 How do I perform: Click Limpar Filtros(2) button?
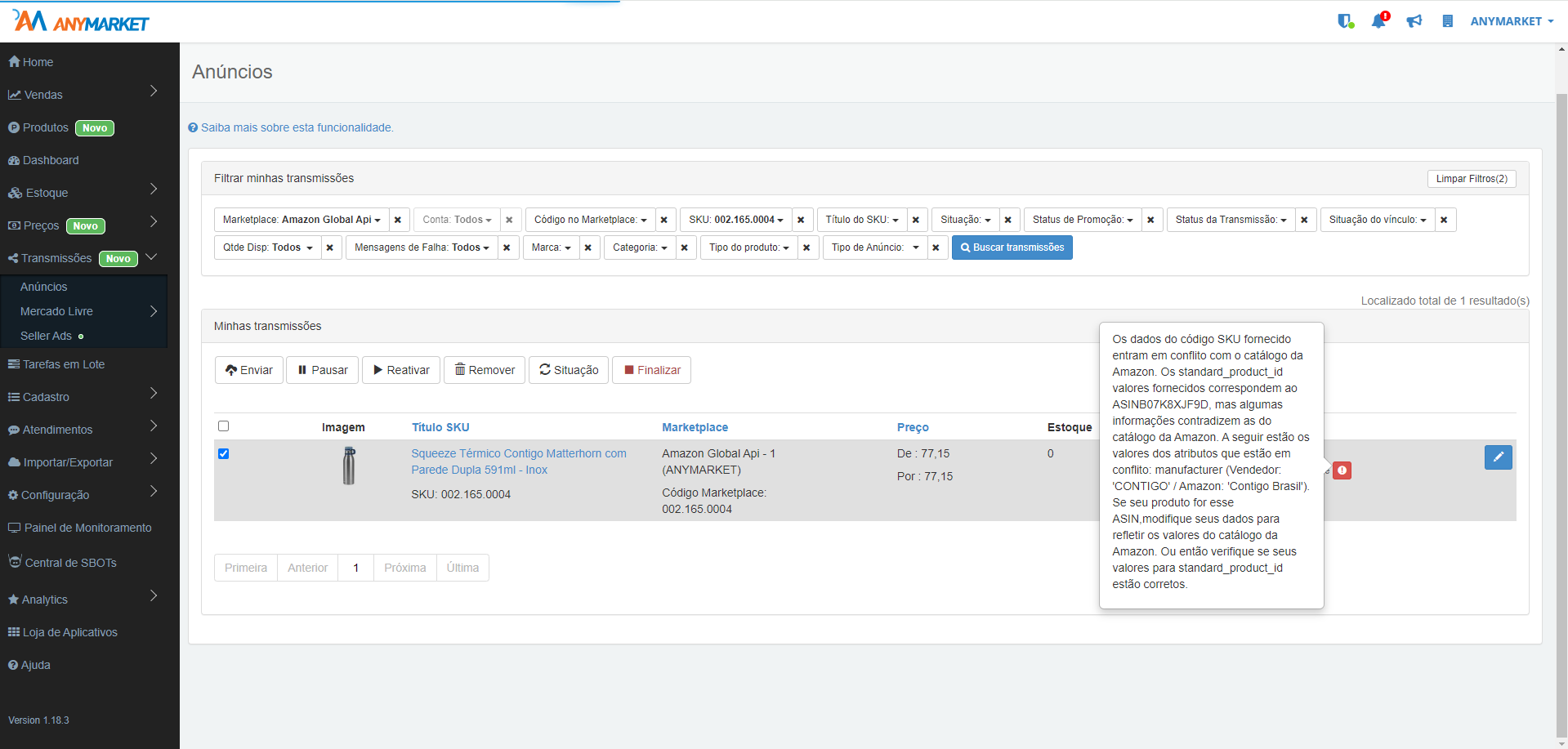1472,179
